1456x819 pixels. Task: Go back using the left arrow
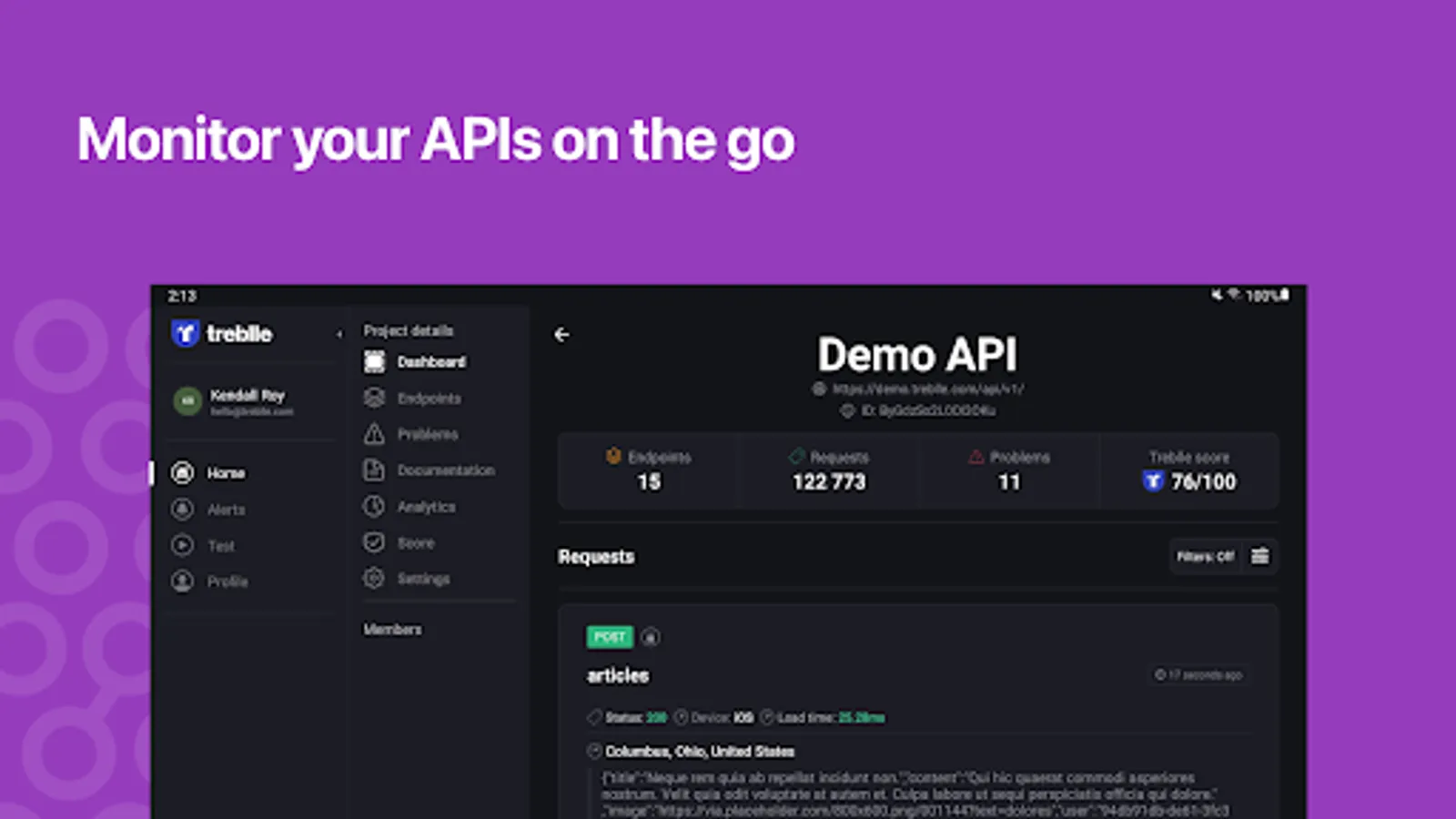(x=561, y=335)
